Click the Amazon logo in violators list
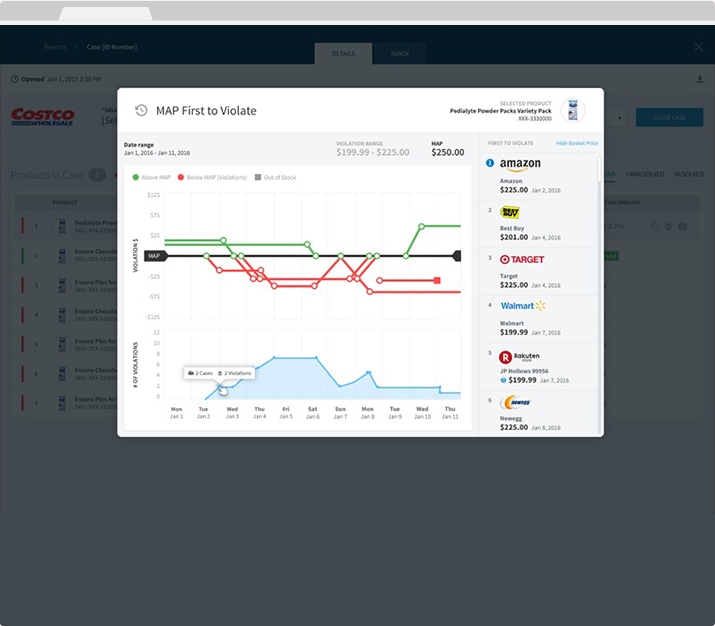The height and width of the screenshot is (626, 715). point(520,165)
